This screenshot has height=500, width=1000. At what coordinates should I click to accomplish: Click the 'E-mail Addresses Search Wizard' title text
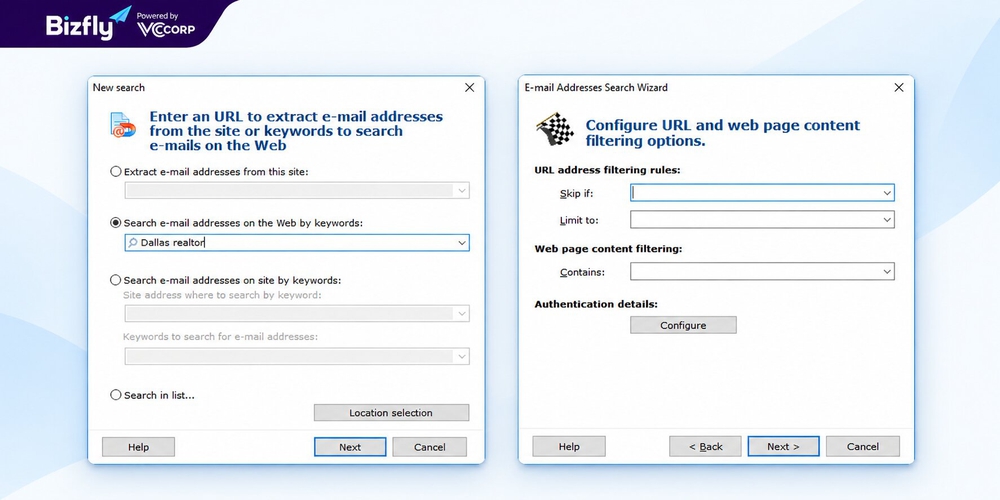point(596,87)
